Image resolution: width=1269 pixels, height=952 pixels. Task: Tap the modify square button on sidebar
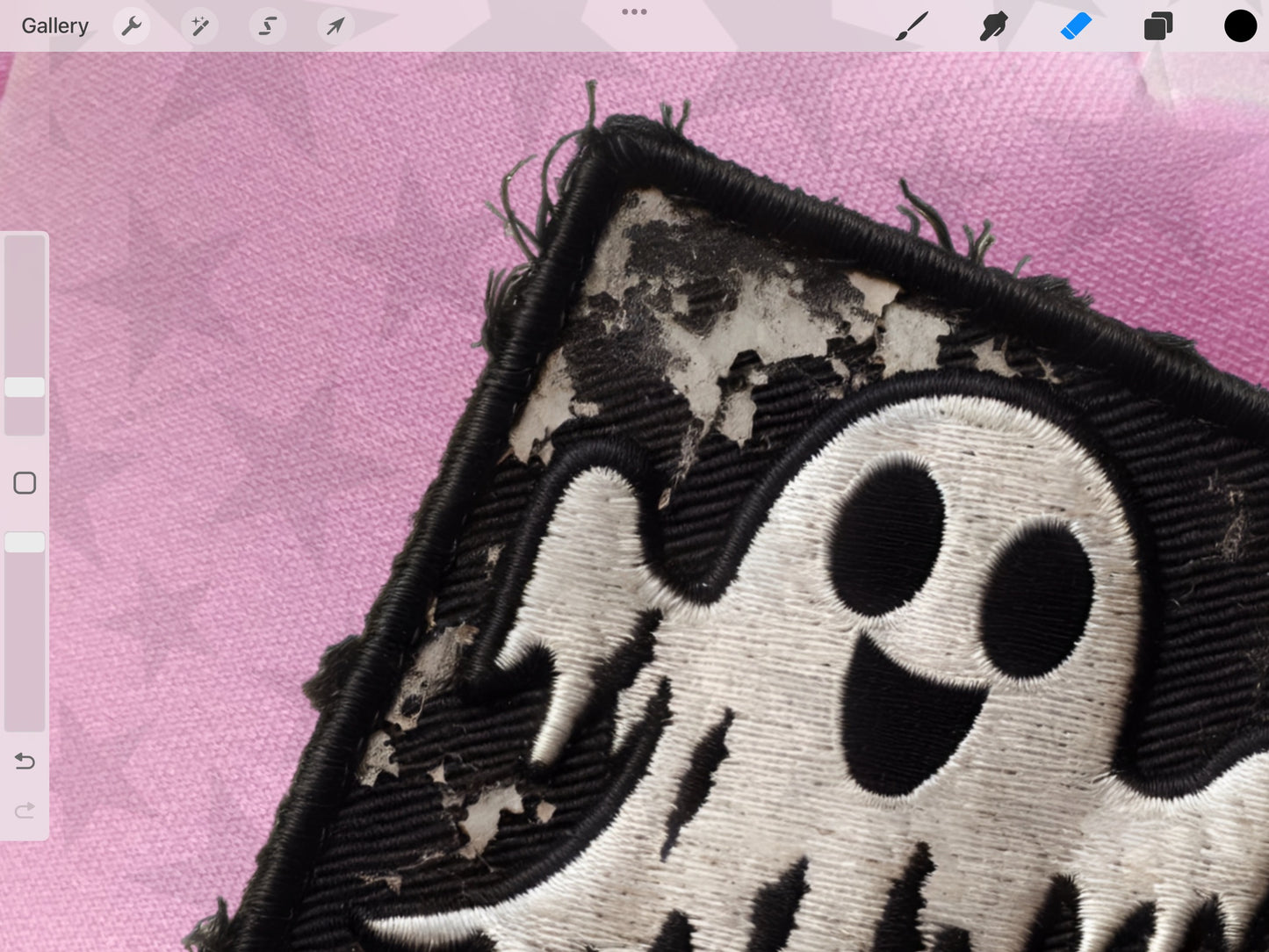coord(25,483)
